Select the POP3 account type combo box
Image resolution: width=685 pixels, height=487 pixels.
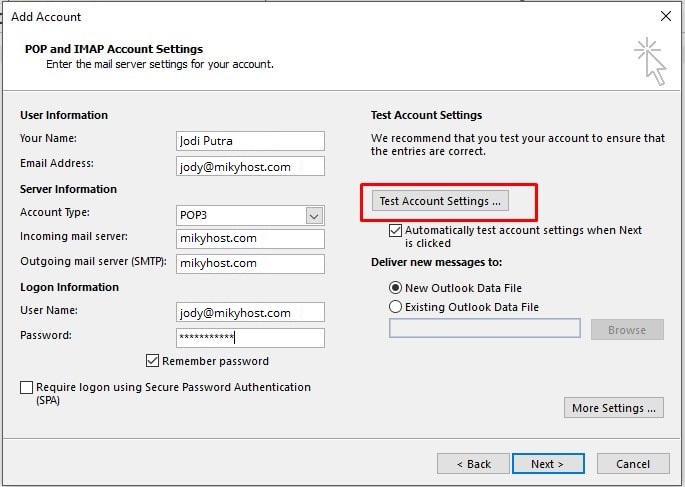250,216
